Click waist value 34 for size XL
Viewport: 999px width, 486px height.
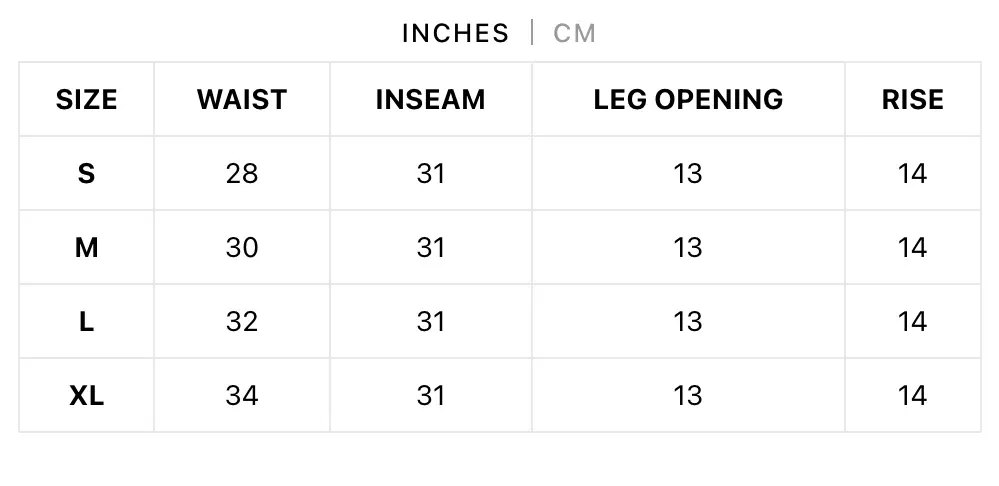(x=242, y=395)
